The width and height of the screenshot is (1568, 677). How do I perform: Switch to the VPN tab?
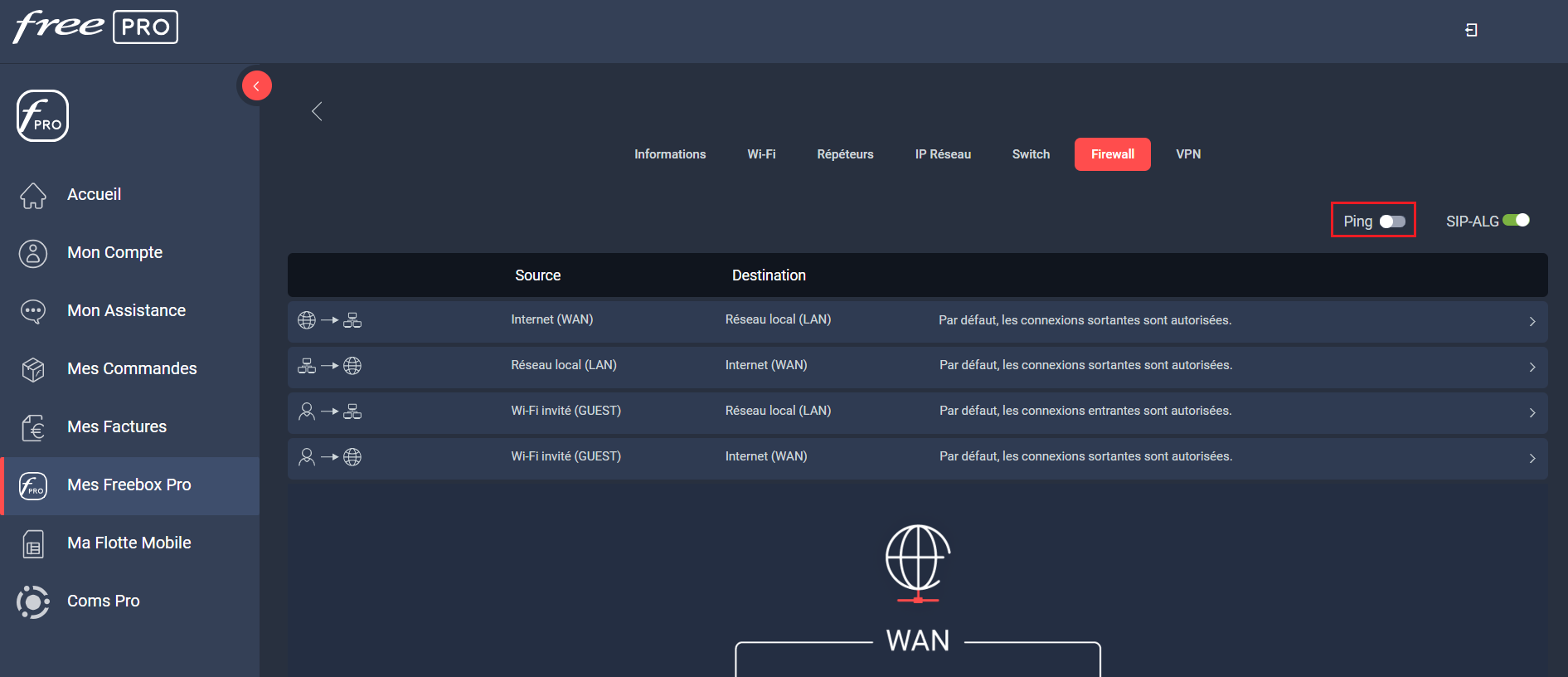click(x=1187, y=154)
